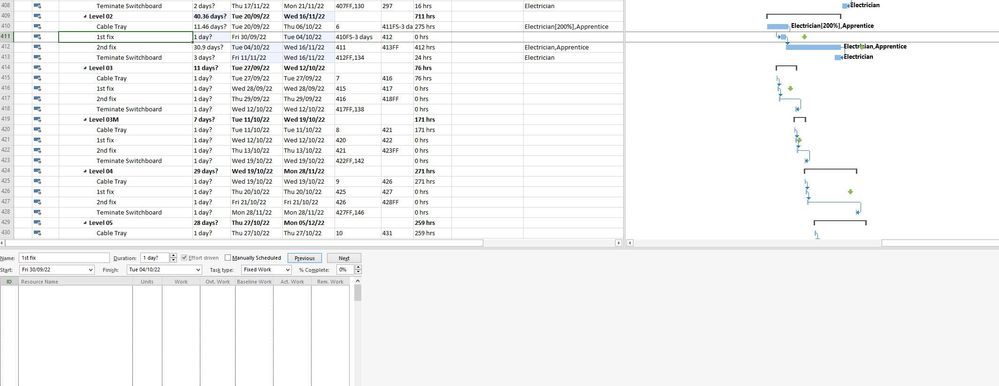Image resolution: width=999 pixels, height=386 pixels.
Task: Open the Task type dropdown
Action: tap(288, 270)
